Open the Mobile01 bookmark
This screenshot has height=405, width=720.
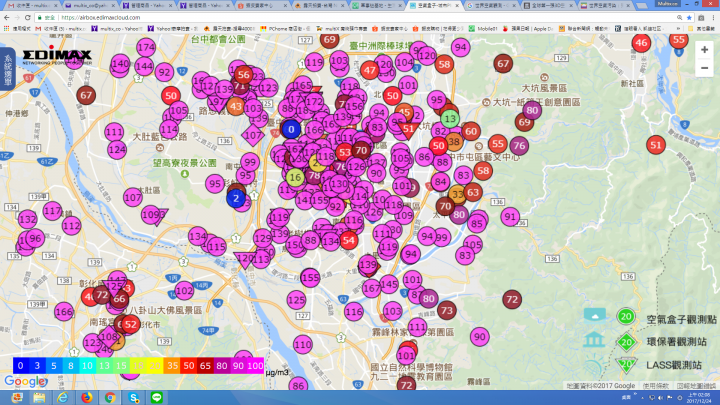tap(483, 28)
